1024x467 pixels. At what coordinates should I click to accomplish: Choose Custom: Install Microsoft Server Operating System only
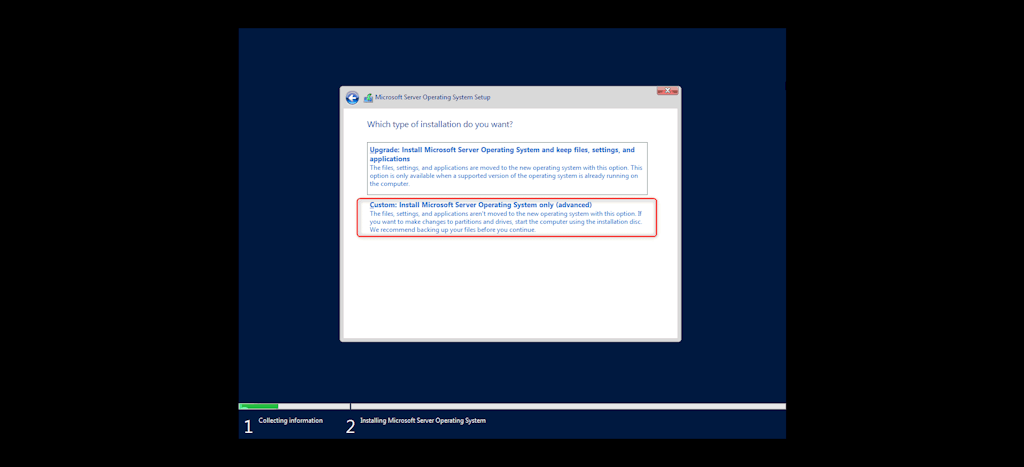pyautogui.click(x=481, y=204)
